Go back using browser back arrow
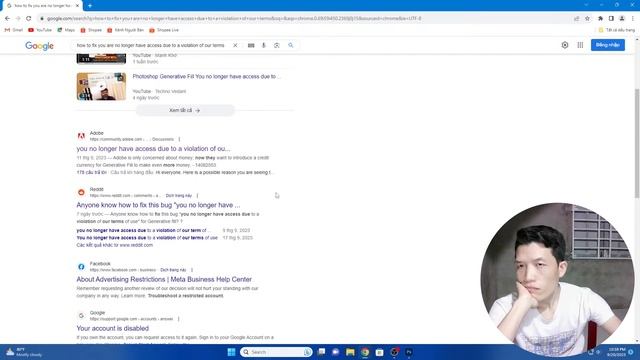 click(7, 18)
